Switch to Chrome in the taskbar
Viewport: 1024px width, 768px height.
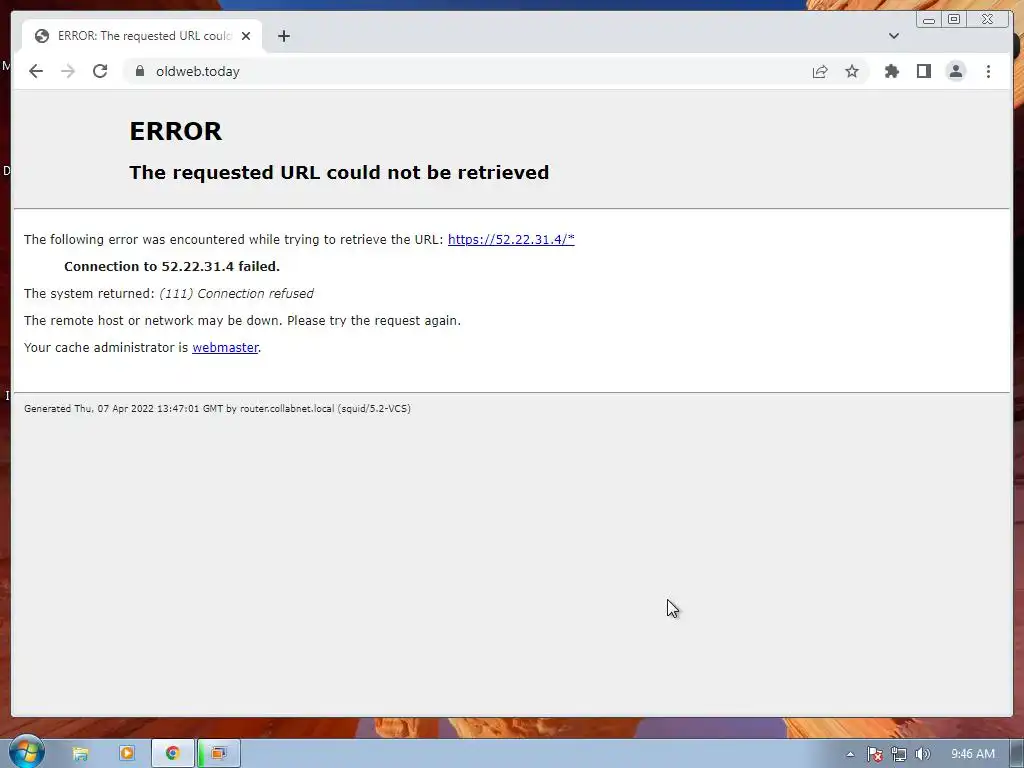[172, 754]
